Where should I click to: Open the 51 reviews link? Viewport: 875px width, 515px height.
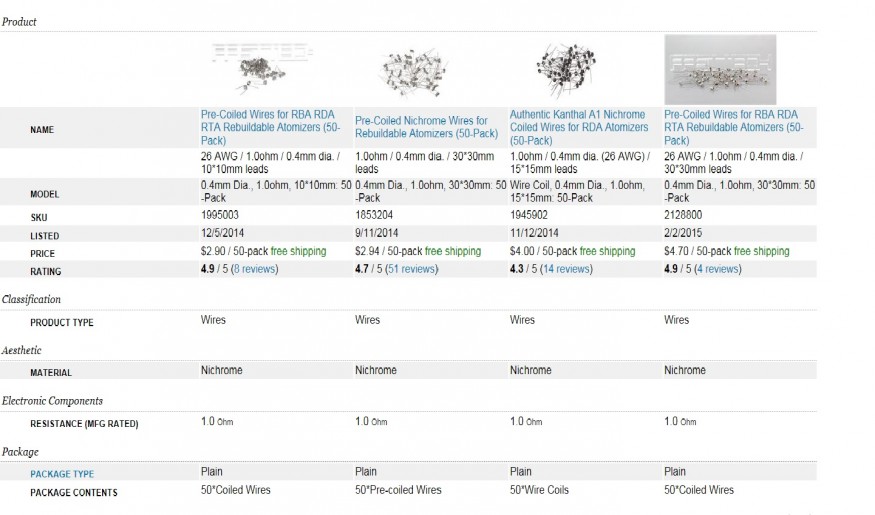tap(412, 269)
